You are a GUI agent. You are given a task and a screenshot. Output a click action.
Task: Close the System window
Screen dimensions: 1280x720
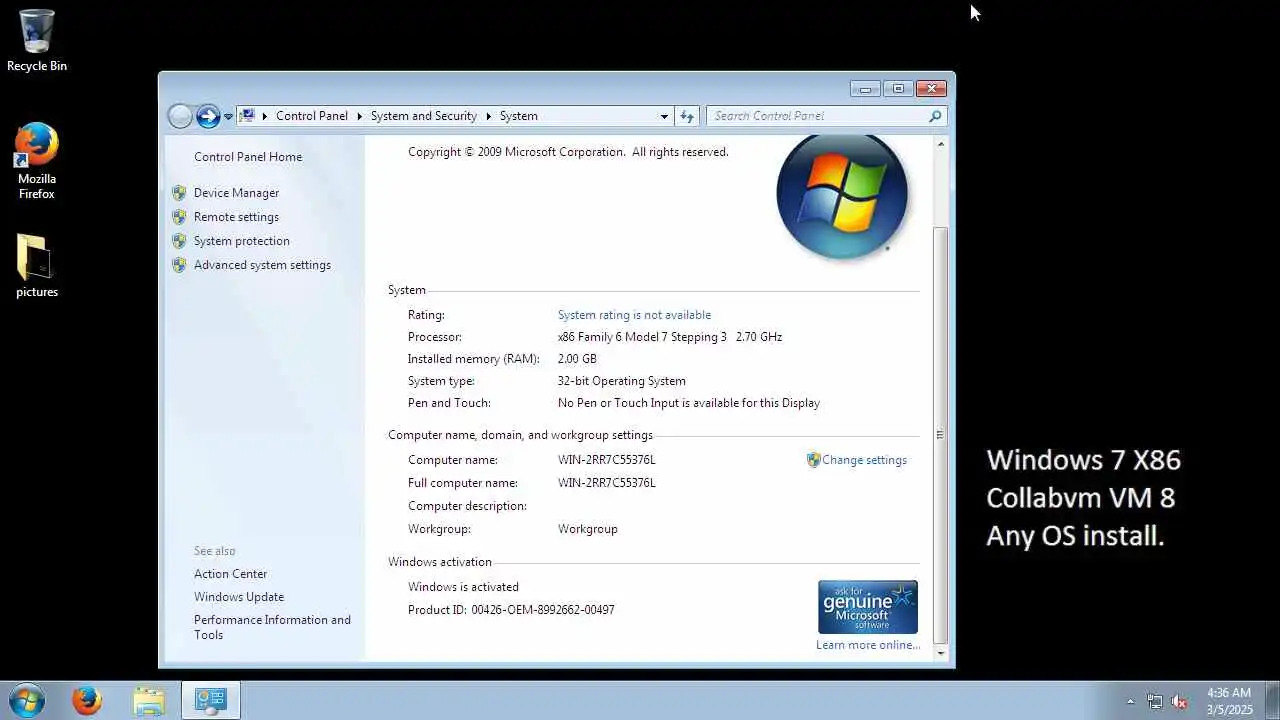point(931,89)
